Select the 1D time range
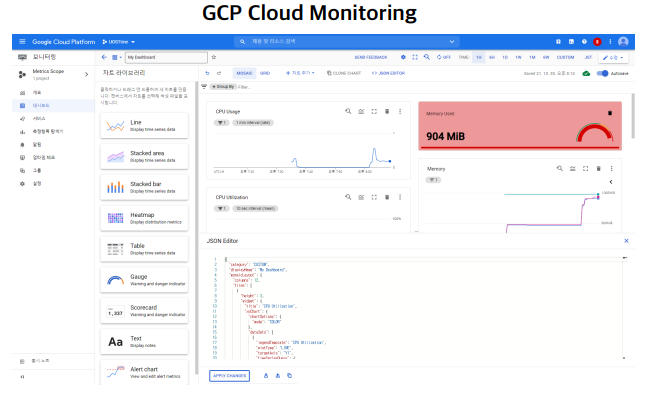Image resolution: width=646 pixels, height=395 pixels. pos(505,57)
